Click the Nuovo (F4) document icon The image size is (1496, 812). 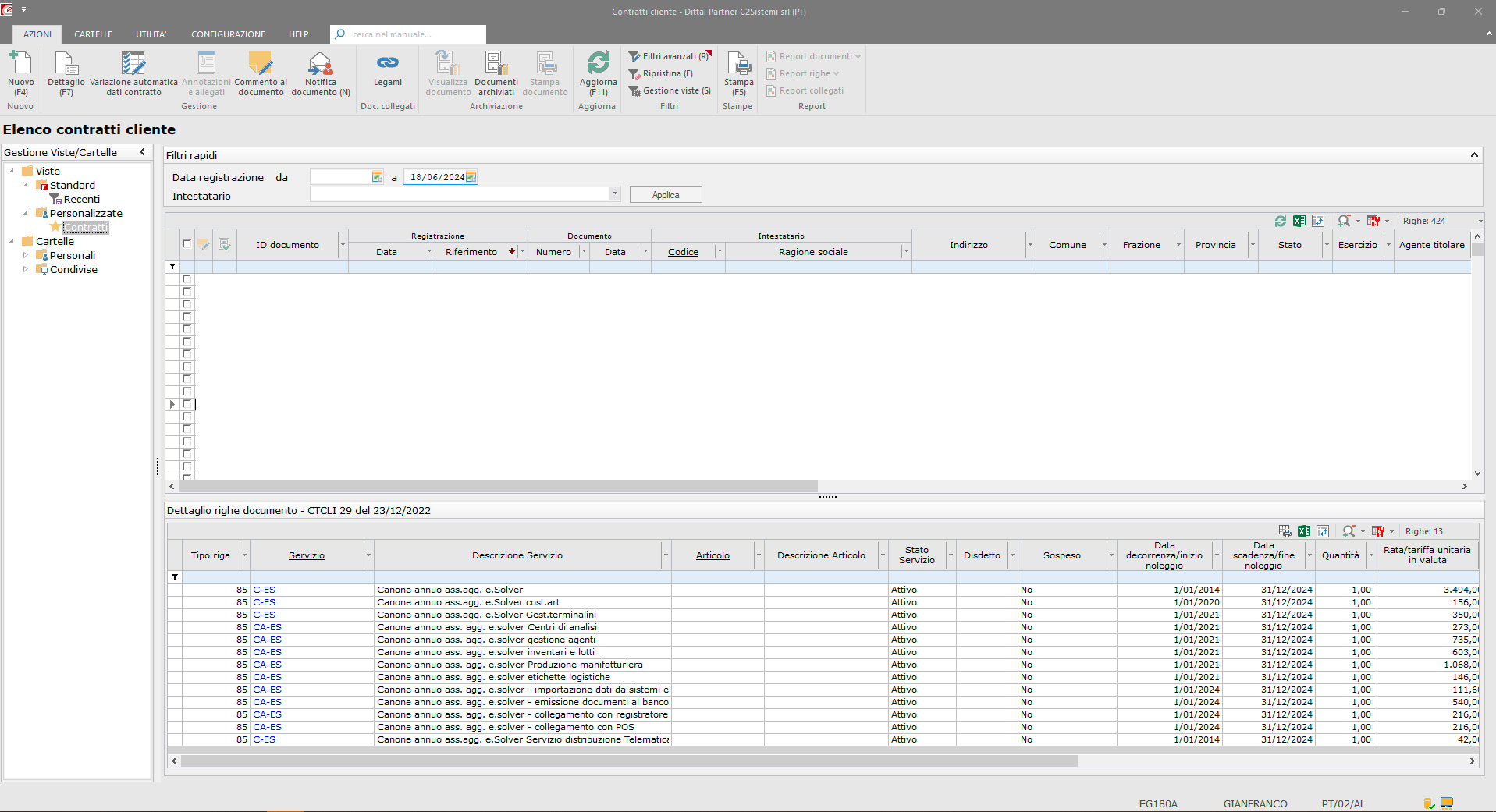[x=20, y=64]
